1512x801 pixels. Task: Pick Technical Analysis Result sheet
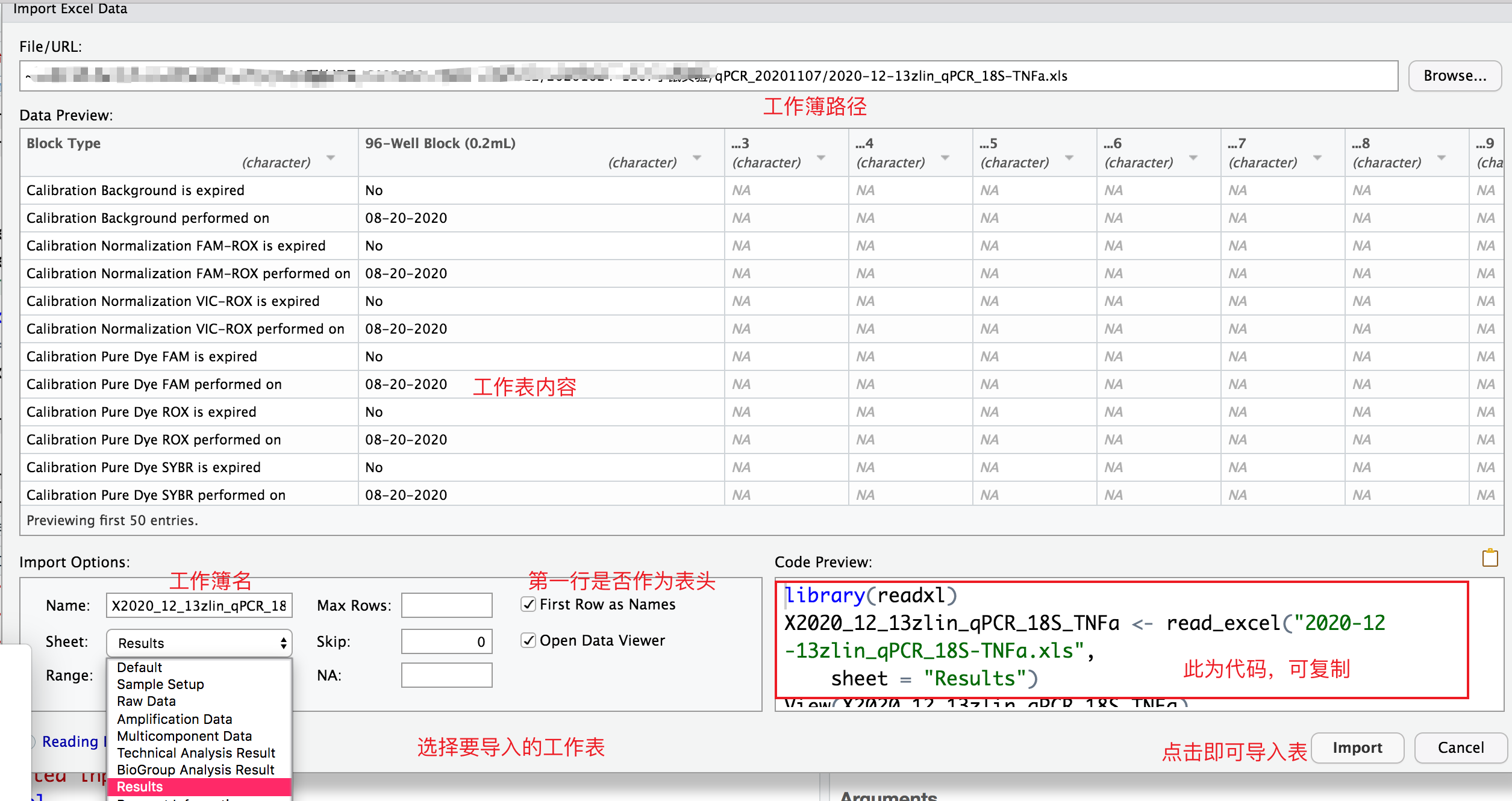196,753
